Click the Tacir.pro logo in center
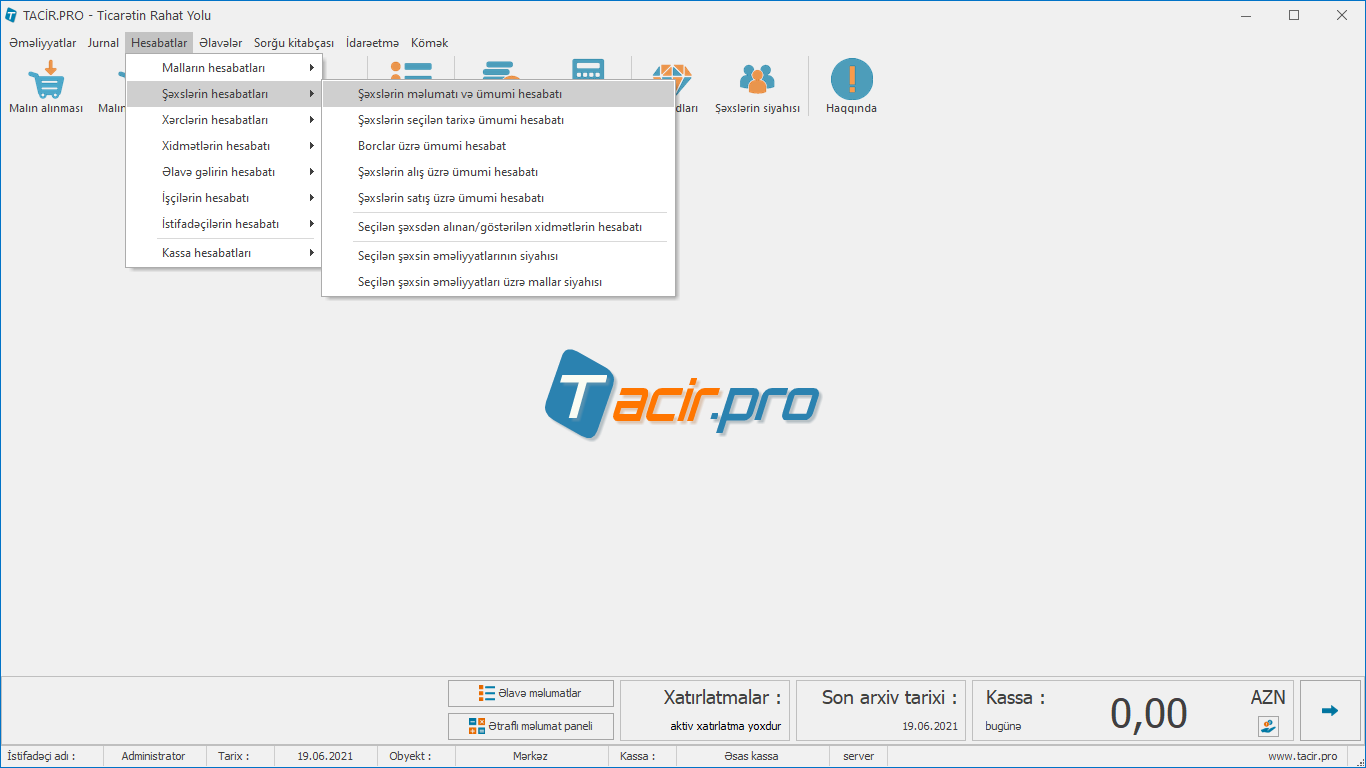 (x=682, y=394)
